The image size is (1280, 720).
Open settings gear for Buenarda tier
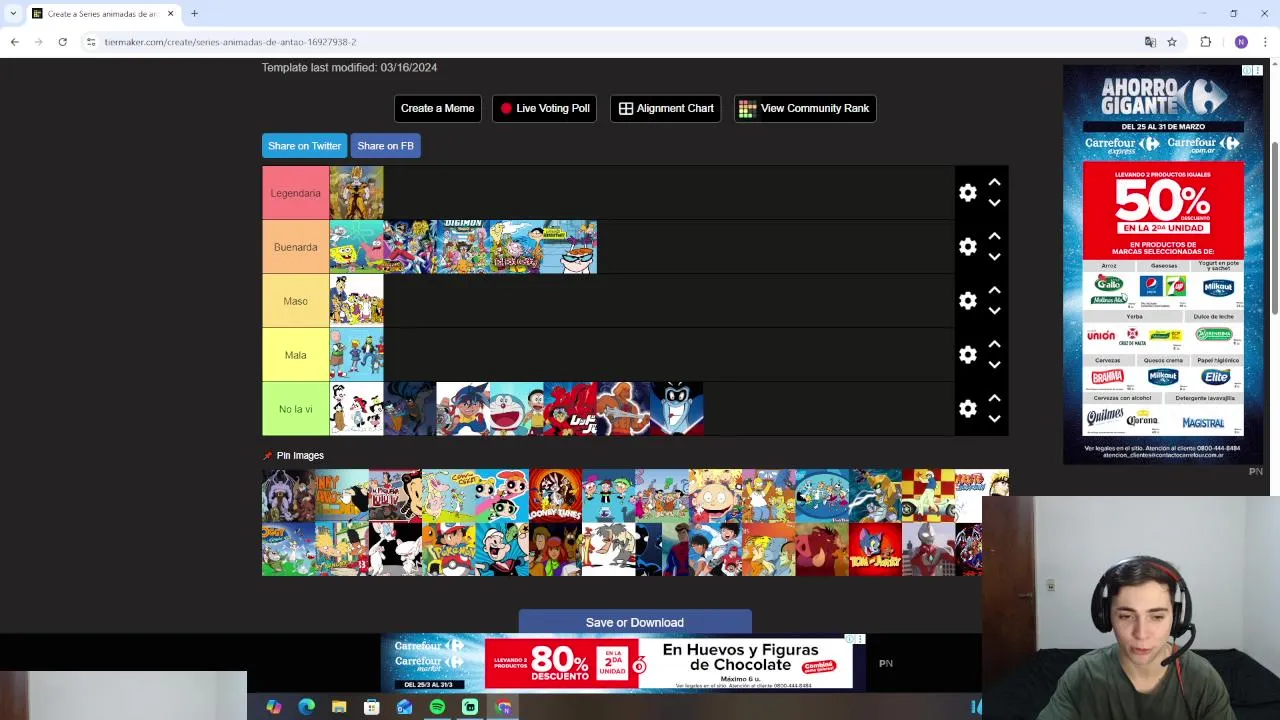pyautogui.click(x=967, y=247)
